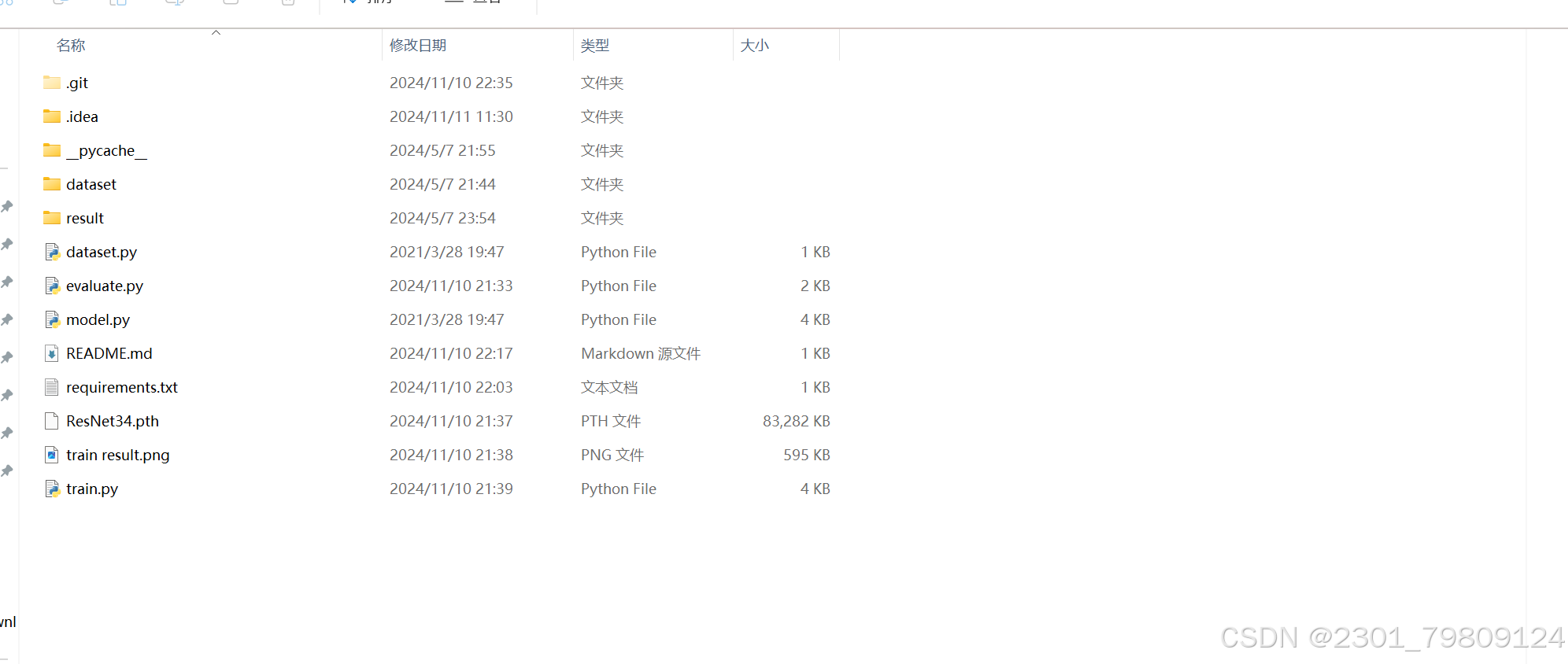Click the ResNet34.pth blank file icon

pos(52,421)
